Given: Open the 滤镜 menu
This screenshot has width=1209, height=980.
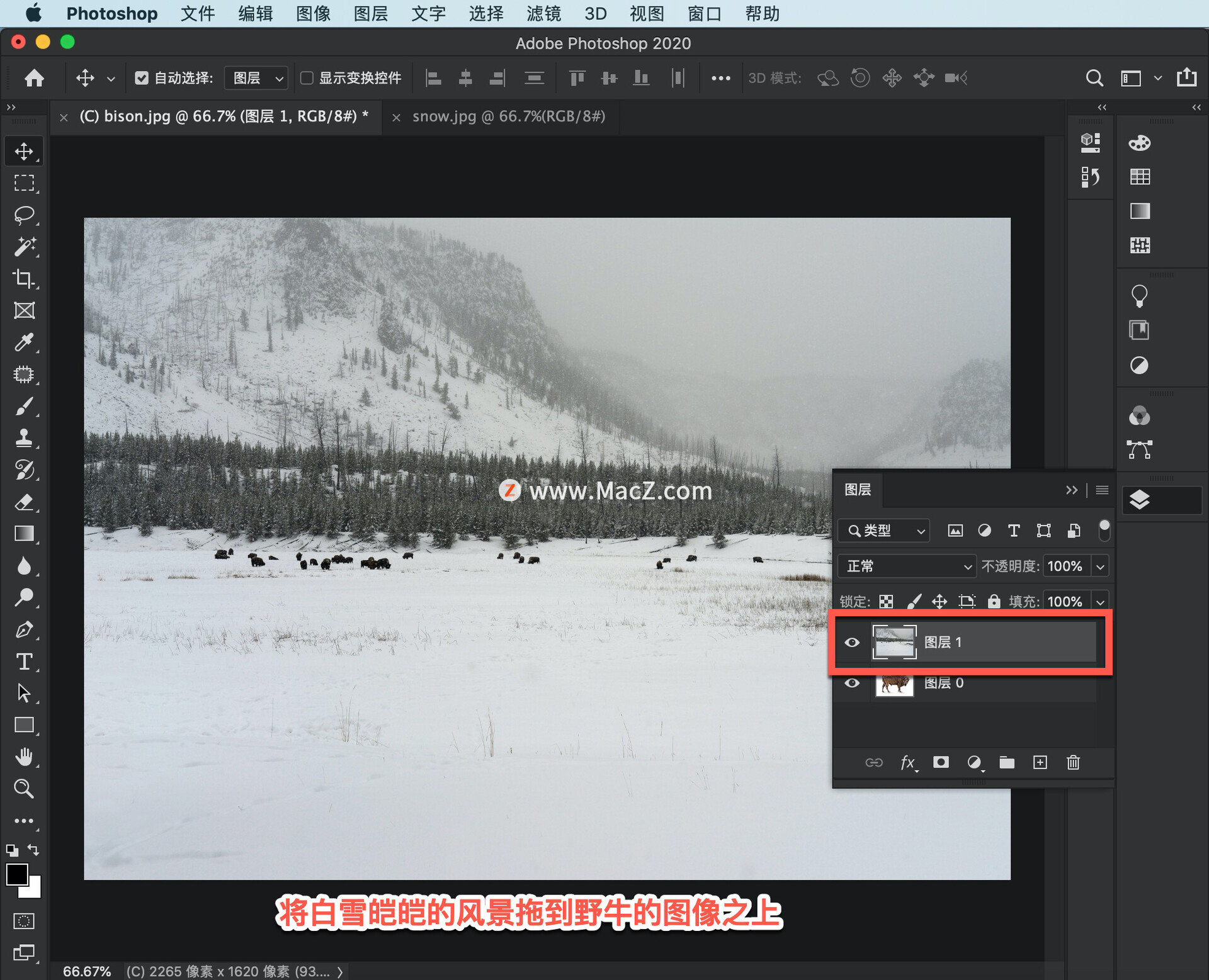Looking at the screenshot, I should [543, 13].
